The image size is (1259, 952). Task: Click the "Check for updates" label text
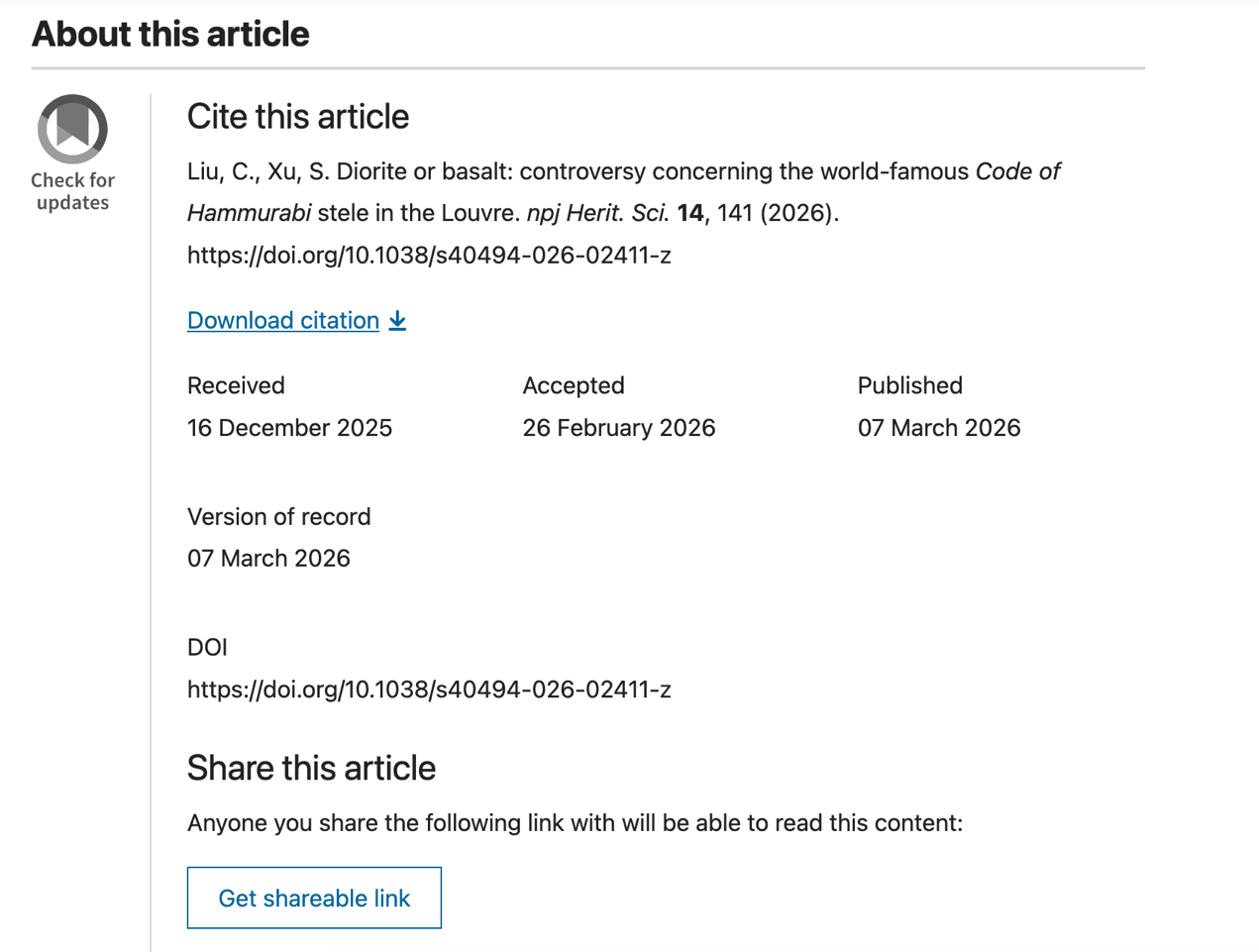[x=72, y=191]
